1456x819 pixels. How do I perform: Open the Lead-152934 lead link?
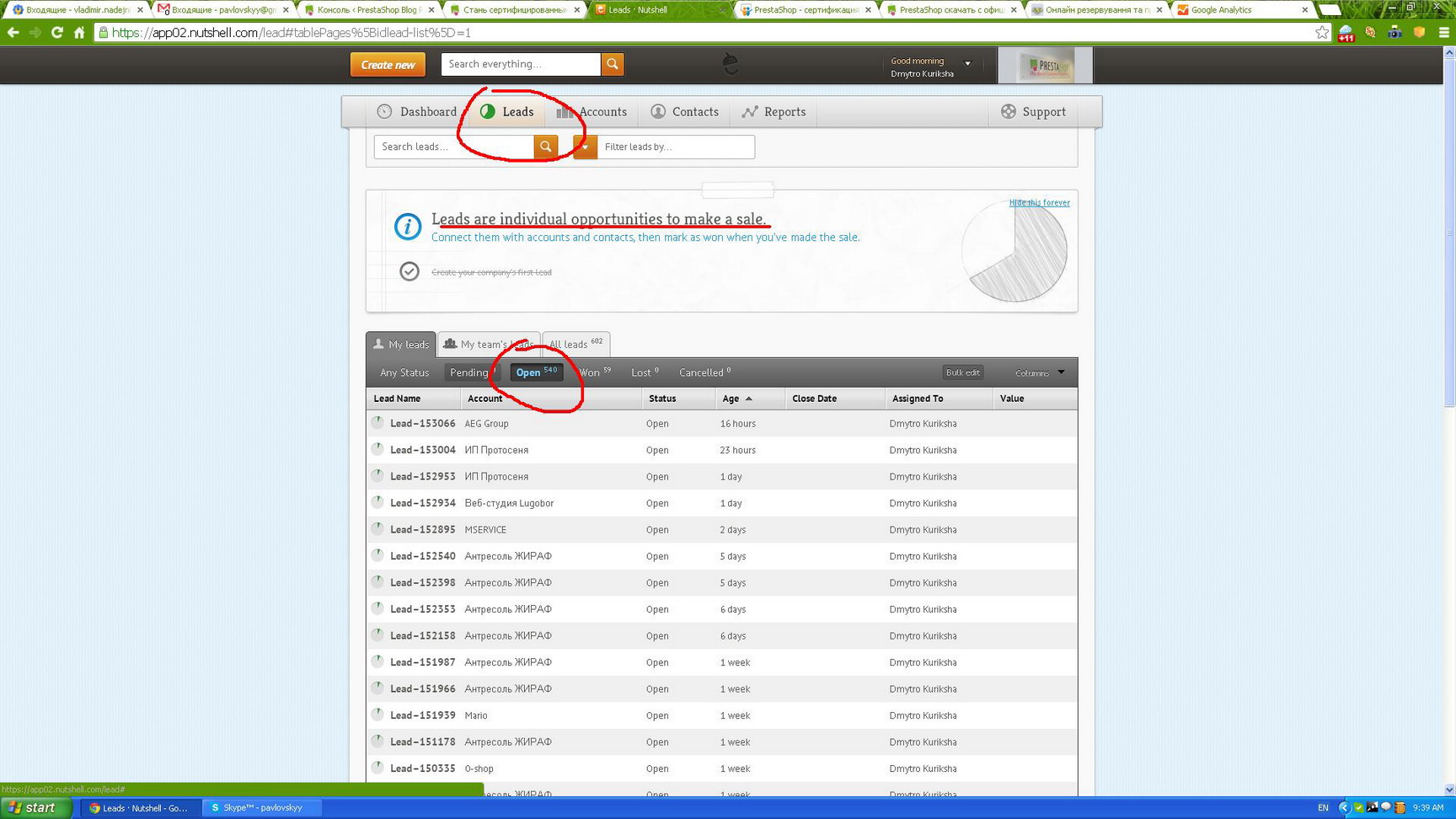[x=423, y=503]
